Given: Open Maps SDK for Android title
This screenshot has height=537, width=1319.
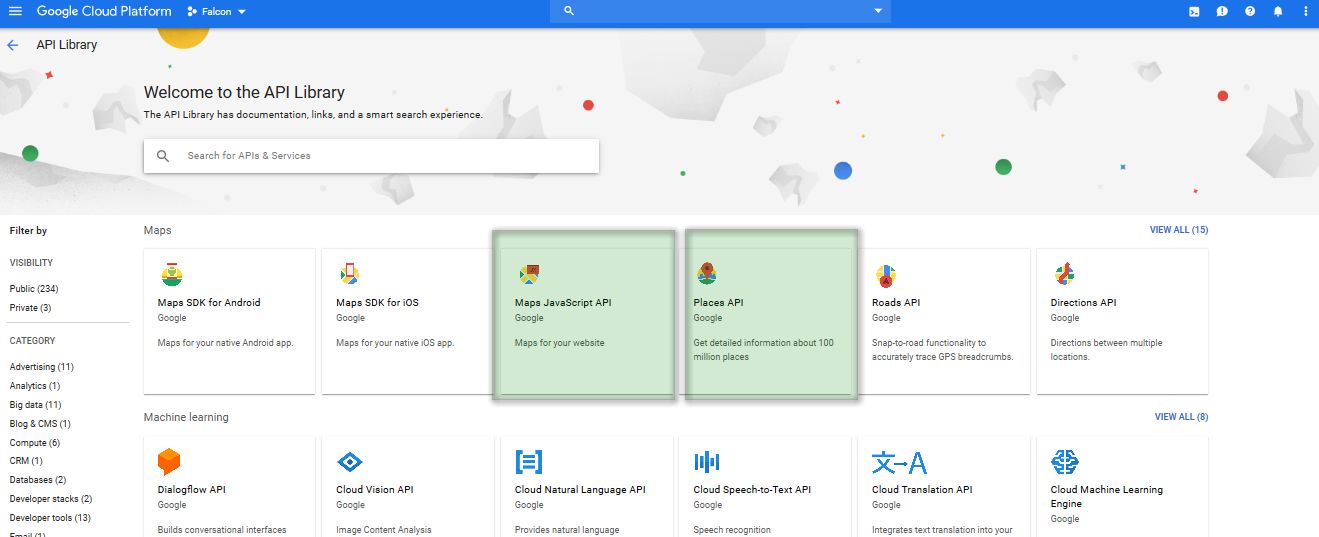Looking at the screenshot, I should pos(209,303).
